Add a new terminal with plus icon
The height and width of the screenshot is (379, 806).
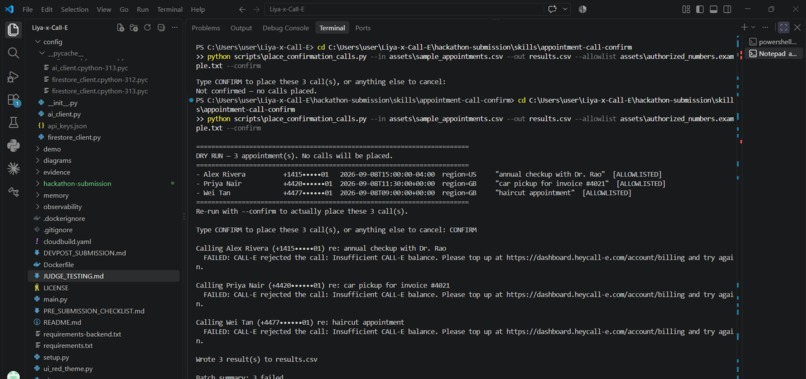(x=744, y=27)
